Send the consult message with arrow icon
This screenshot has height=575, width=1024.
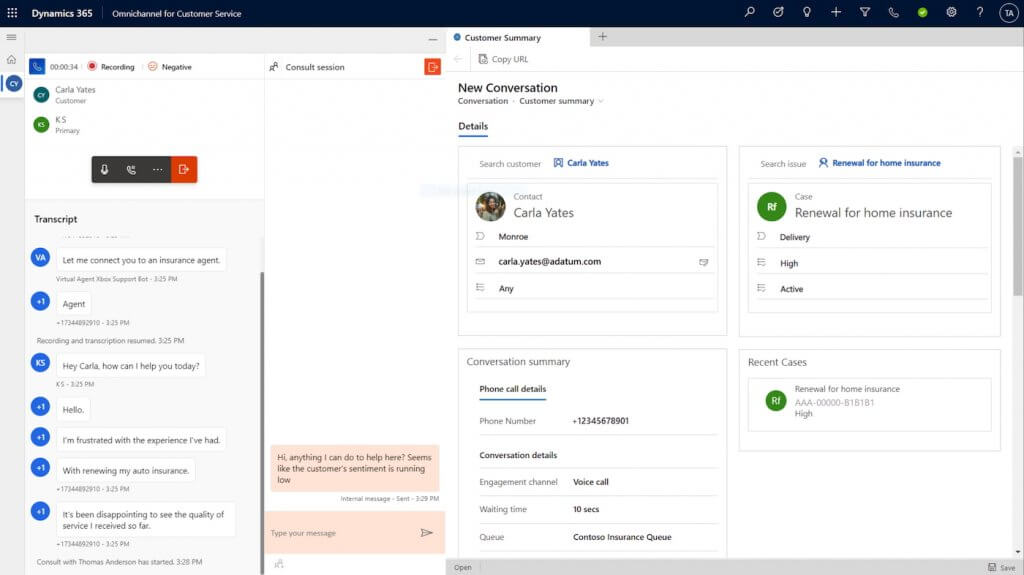tap(426, 533)
